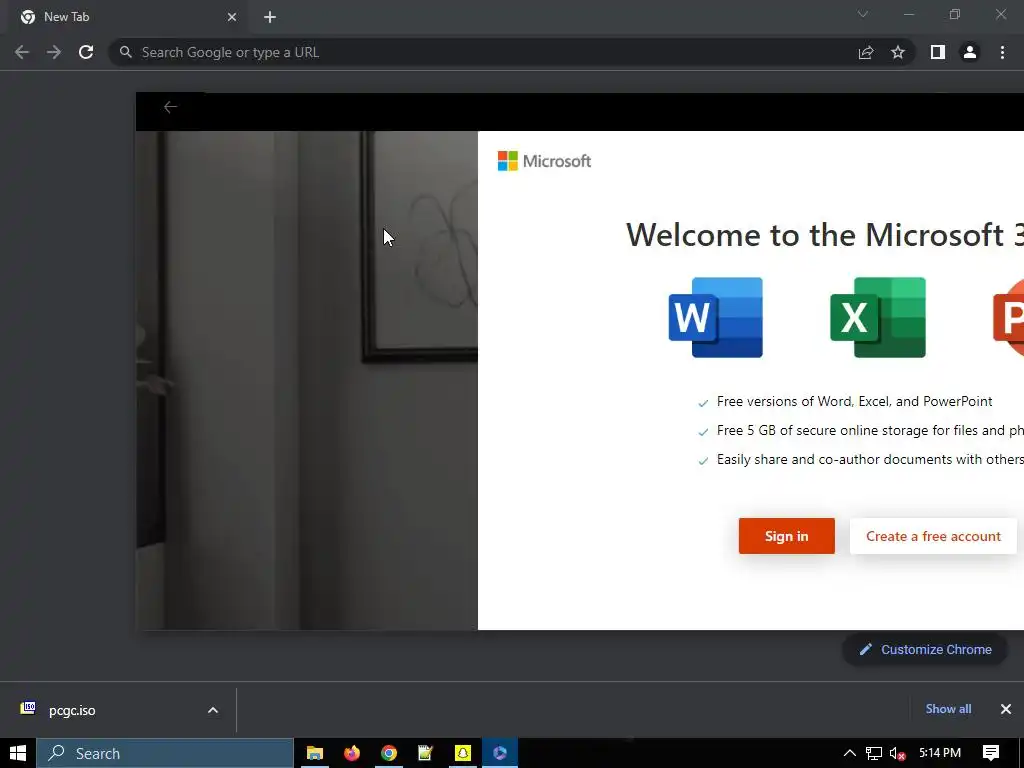This screenshot has width=1024, height=768.
Task: Expand the pcgc.iso download options chevron
Action: coord(213,710)
